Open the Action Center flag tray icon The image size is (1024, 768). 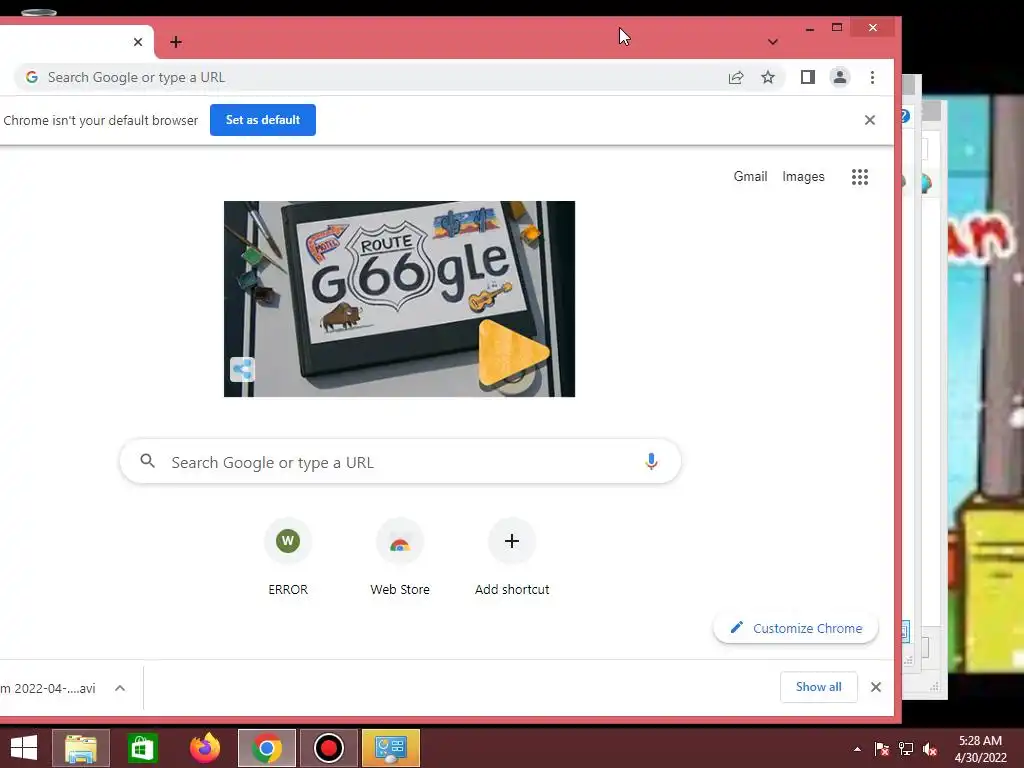pyautogui.click(x=882, y=749)
